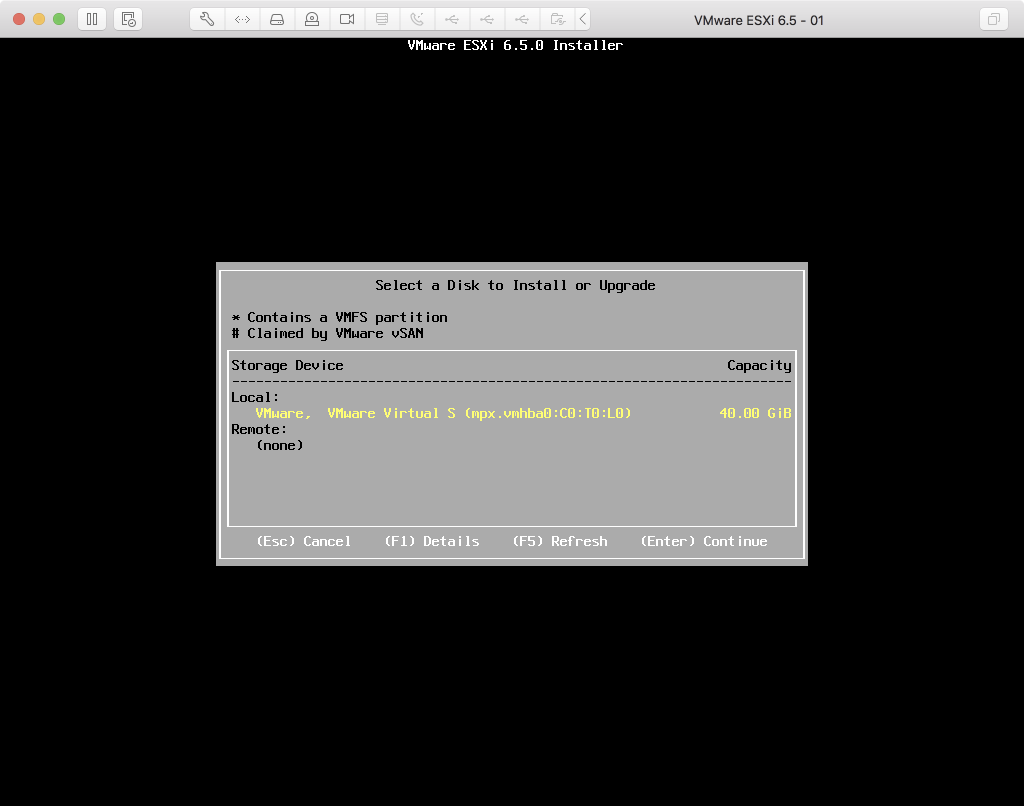Click the green zoom window button
The height and width of the screenshot is (806, 1024).
pos(59,19)
